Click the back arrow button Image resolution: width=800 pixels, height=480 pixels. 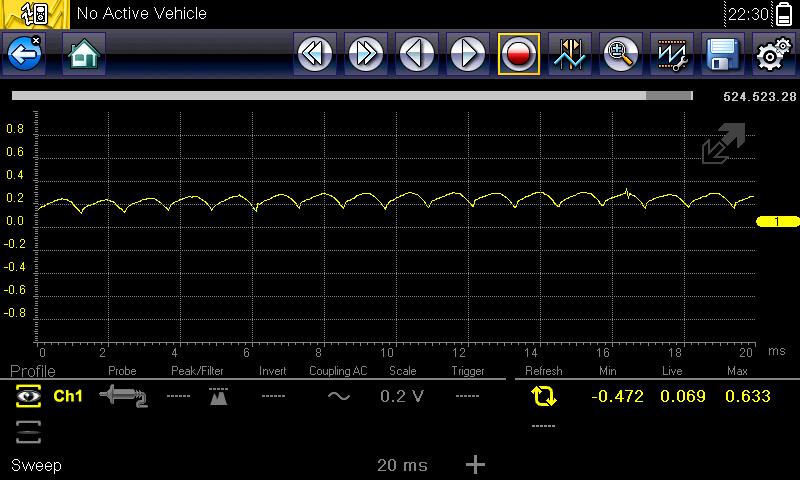coord(24,54)
